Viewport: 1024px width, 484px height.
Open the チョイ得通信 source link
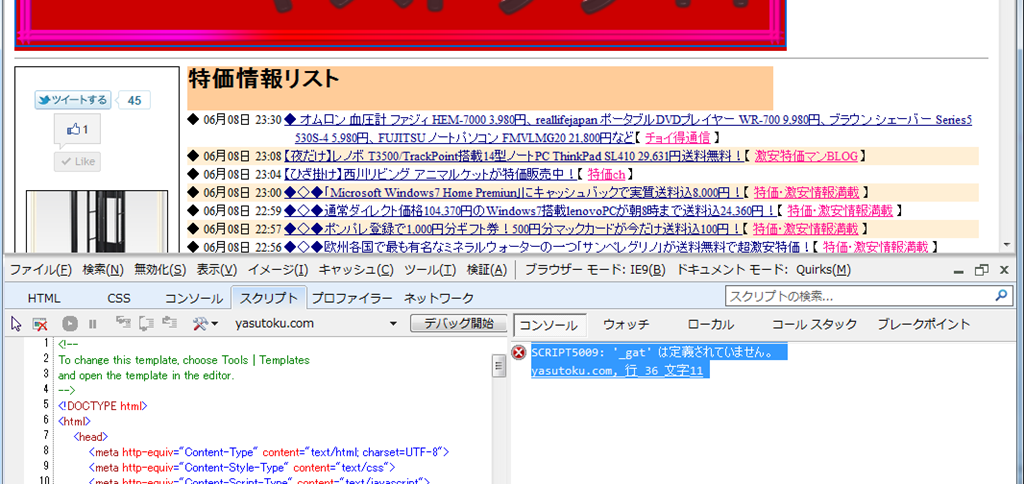(x=677, y=138)
